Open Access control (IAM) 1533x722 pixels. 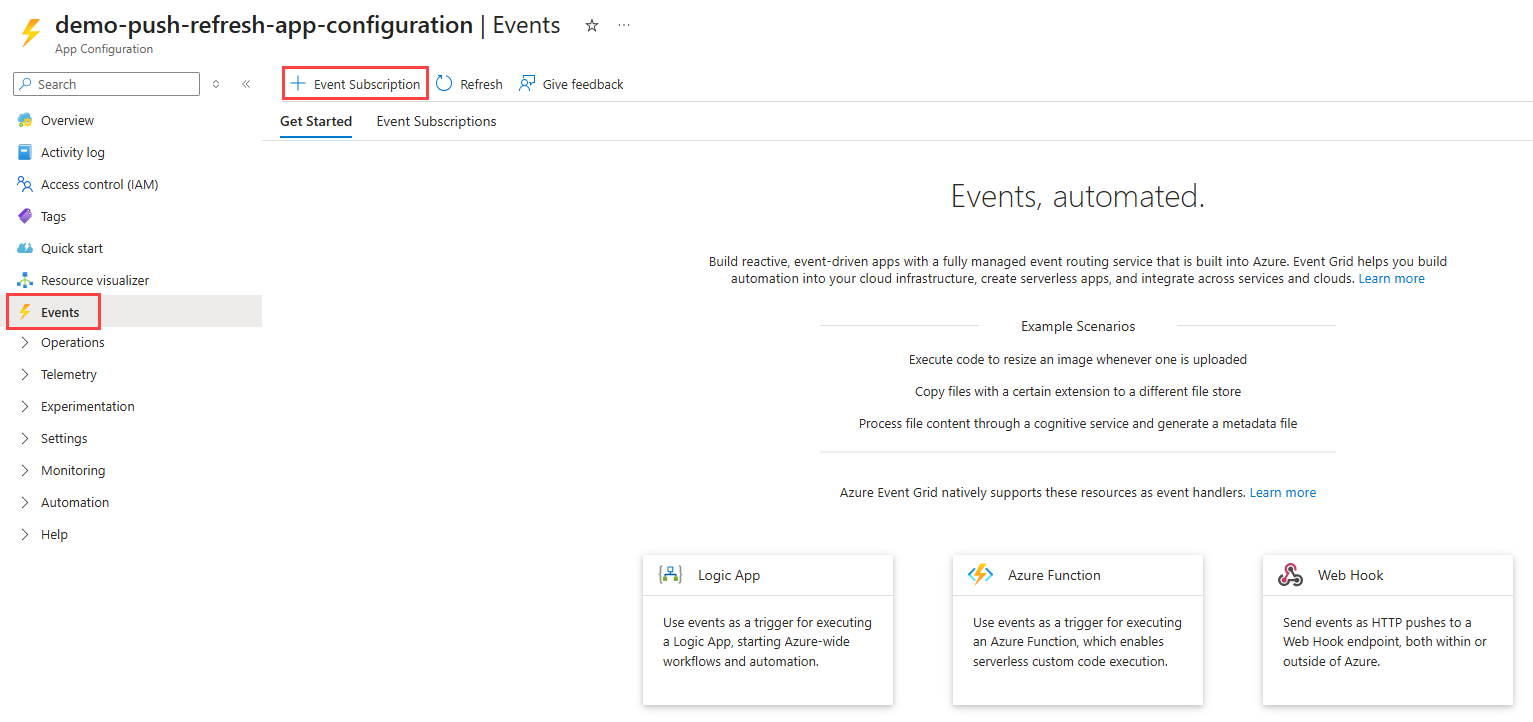[x=97, y=184]
